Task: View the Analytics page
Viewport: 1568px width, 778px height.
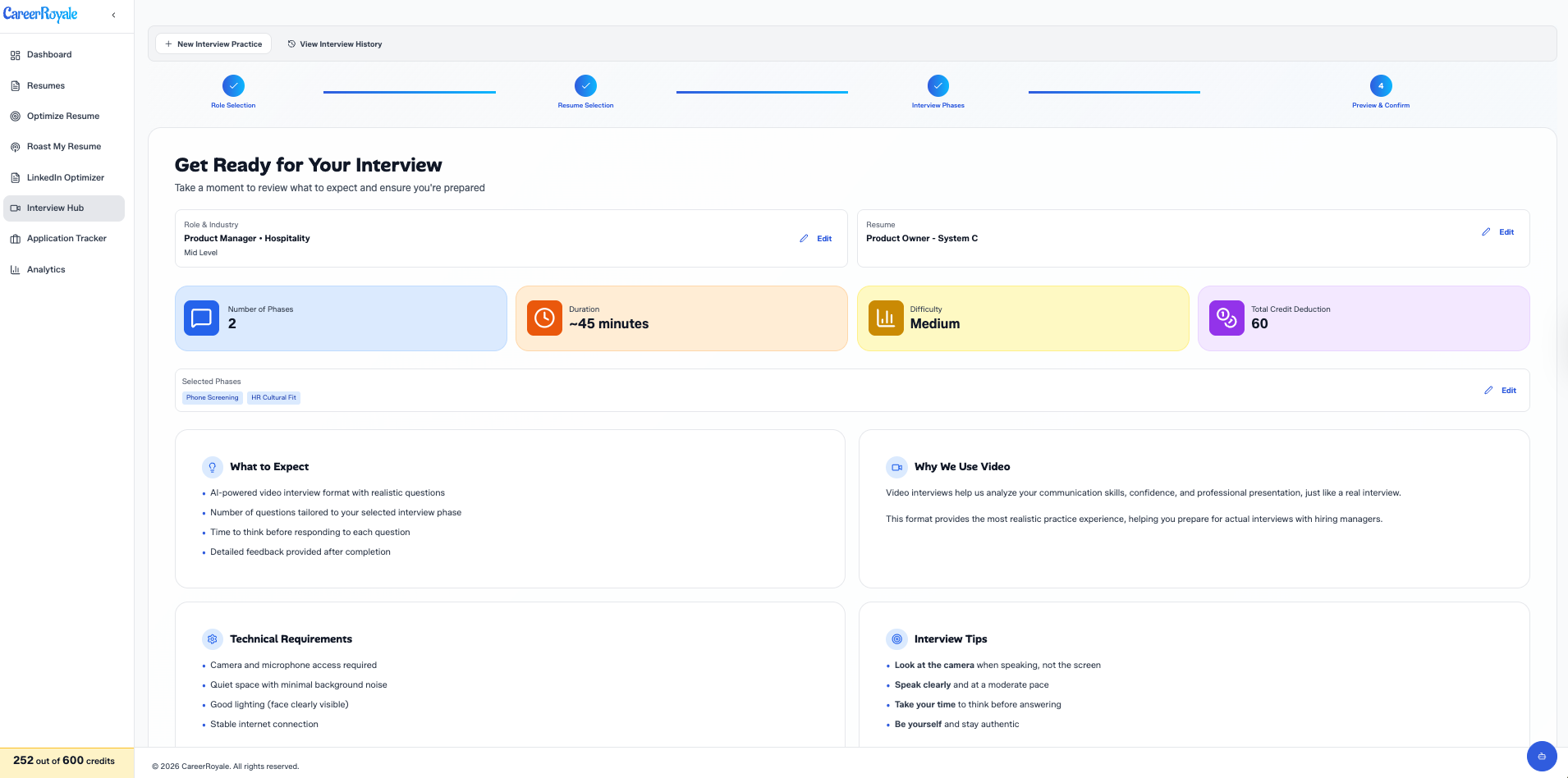Action: (46, 269)
